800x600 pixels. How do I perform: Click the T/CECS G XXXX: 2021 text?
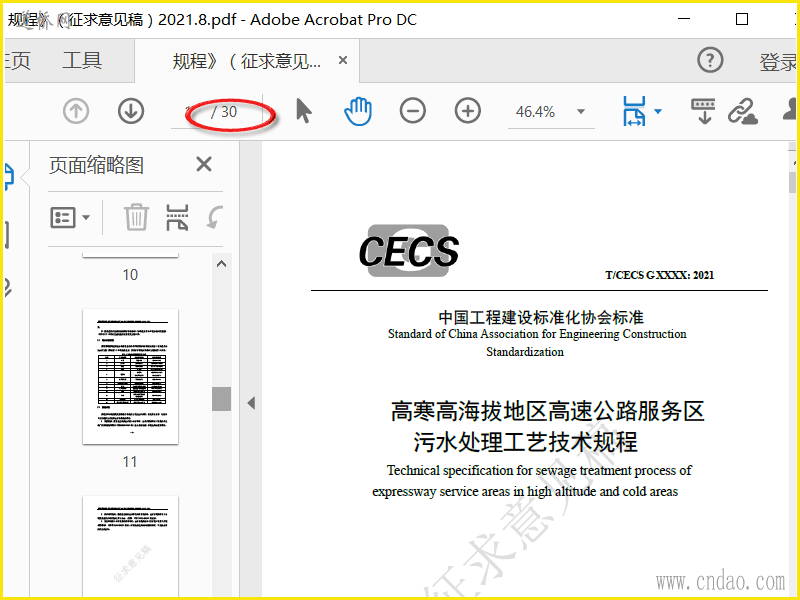point(659,276)
